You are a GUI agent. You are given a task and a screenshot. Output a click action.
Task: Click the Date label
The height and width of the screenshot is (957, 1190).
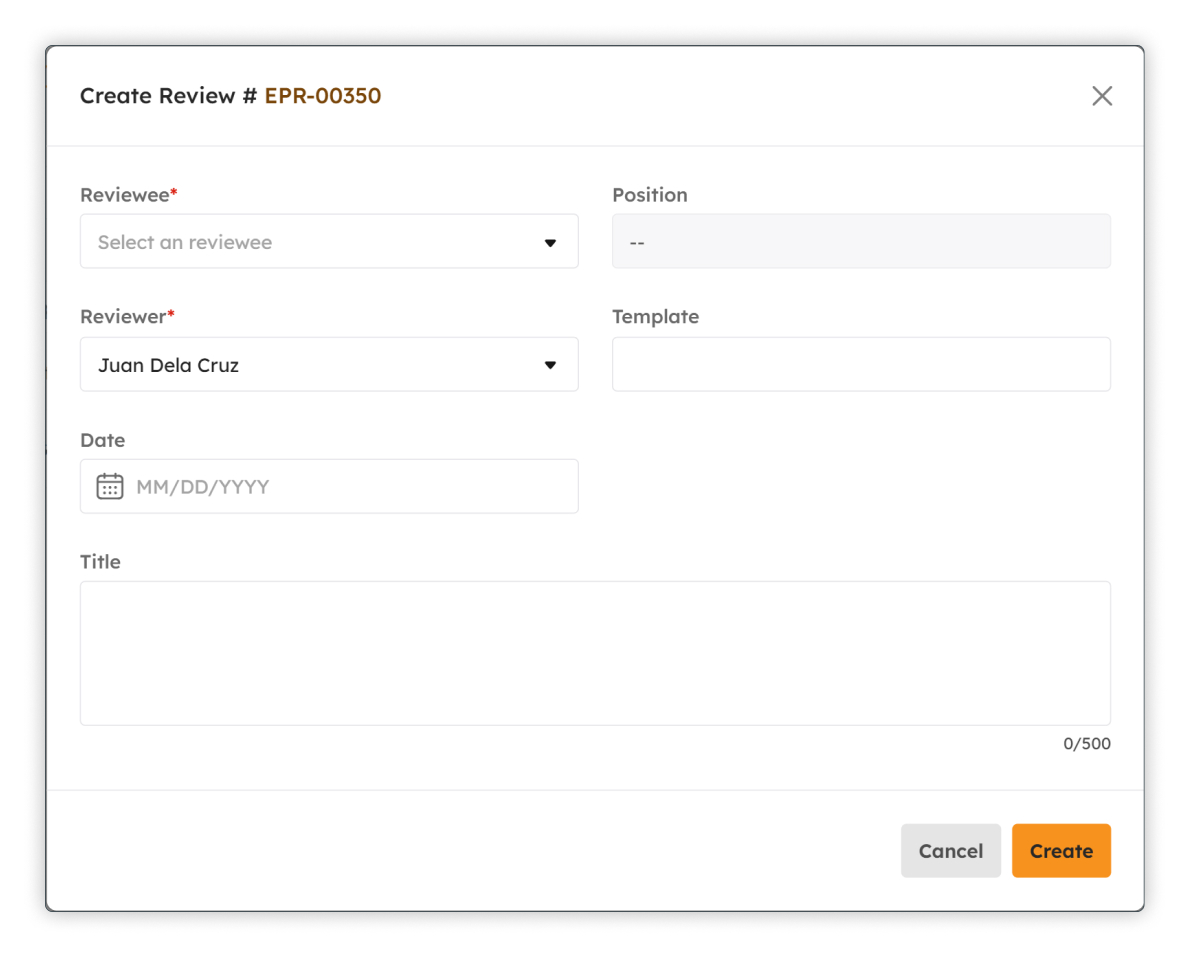(102, 440)
